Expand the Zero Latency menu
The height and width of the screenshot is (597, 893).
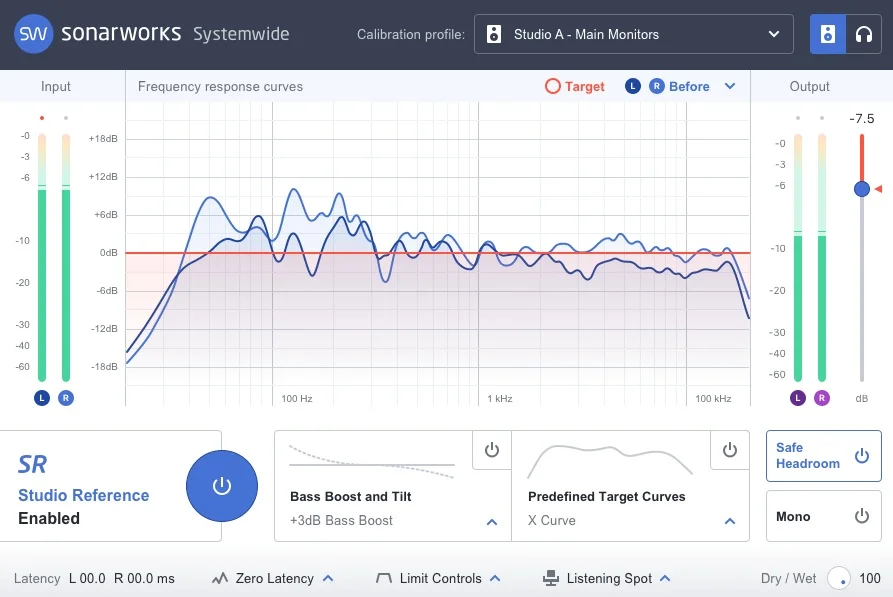point(328,578)
